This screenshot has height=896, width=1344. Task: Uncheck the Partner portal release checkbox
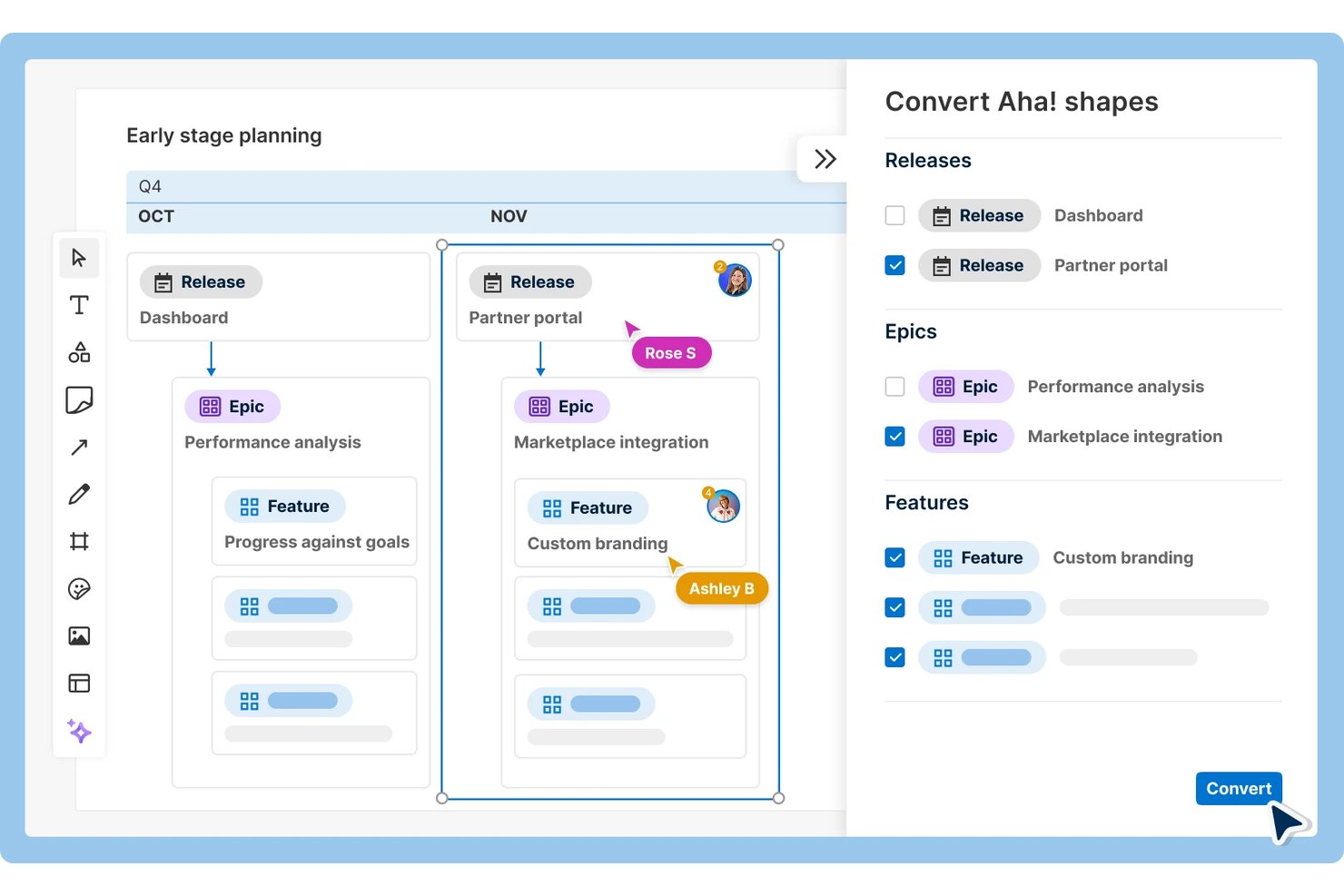pos(894,265)
